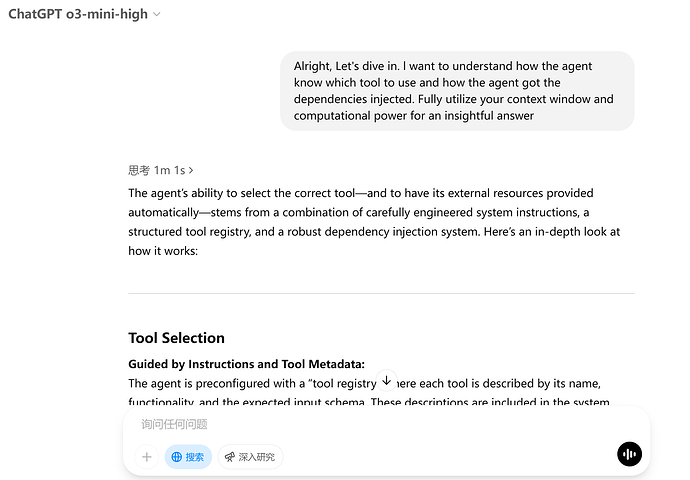Click the scroll-to-bottom down arrow button
This screenshot has width=690, height=480.
pyautogui.click(x=386, y=381)
